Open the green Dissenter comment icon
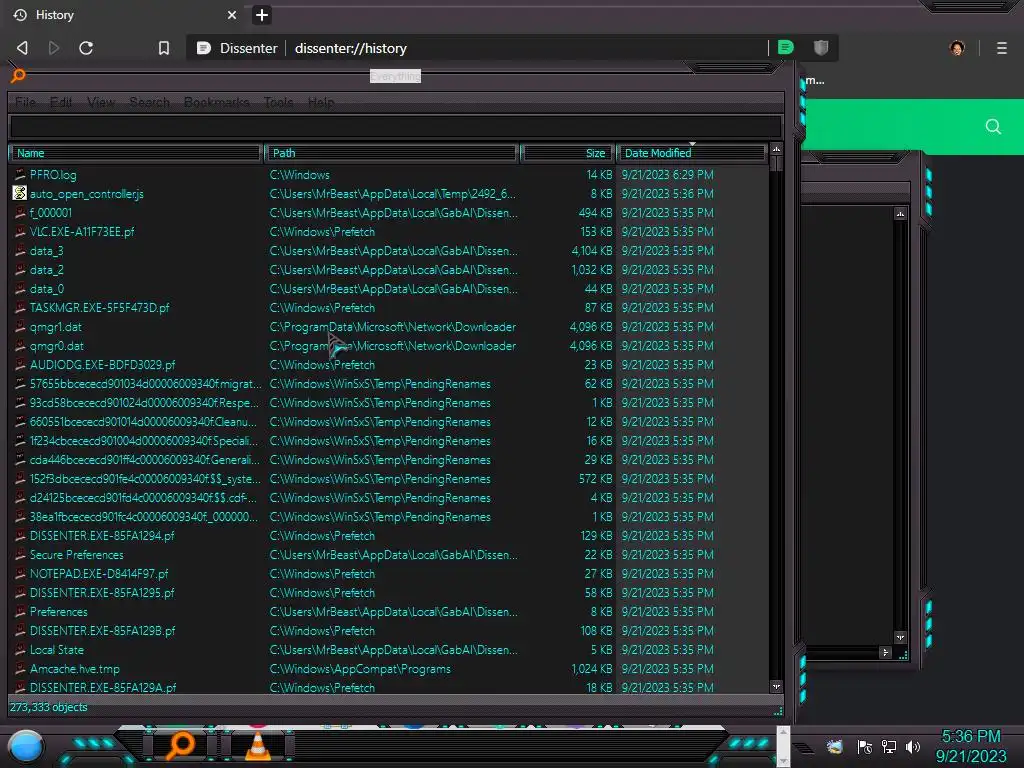 point(786,48)
